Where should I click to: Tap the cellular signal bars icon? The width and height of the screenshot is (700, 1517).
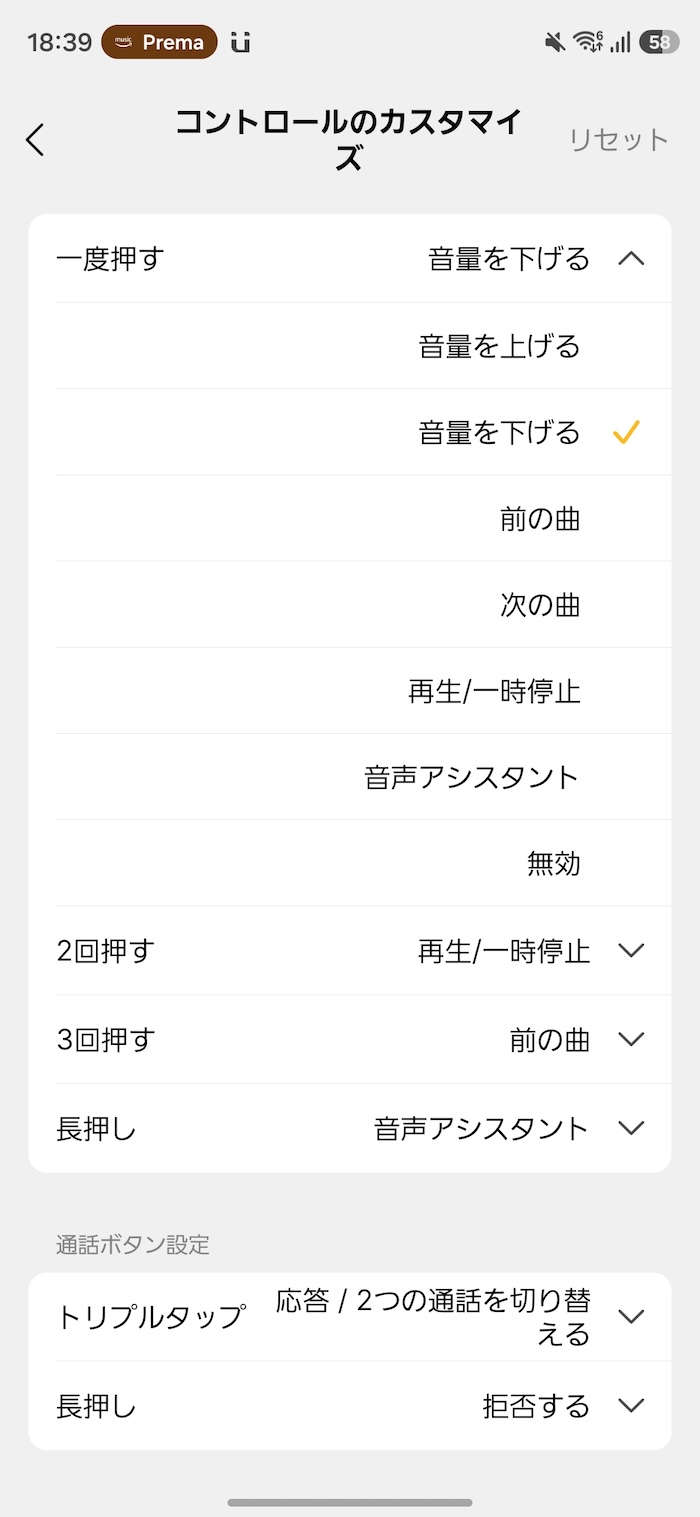point(621,42)
